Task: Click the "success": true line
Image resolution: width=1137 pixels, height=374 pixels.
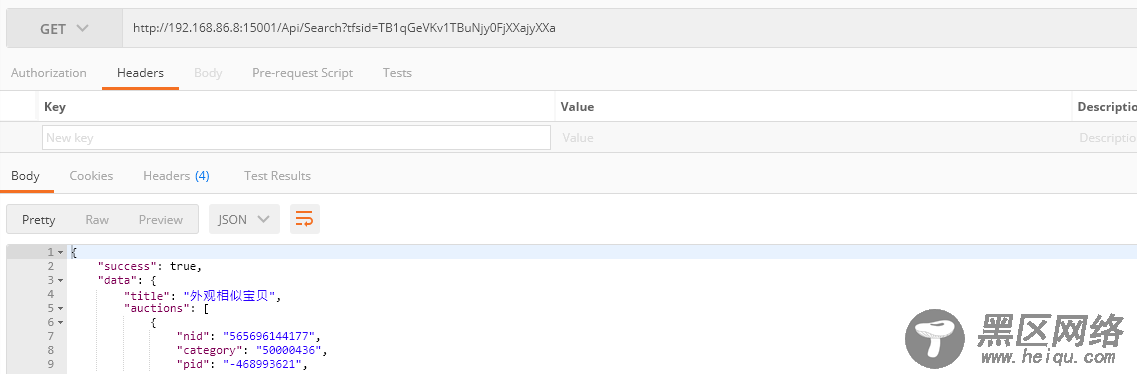Action: [x=149, y=266]
